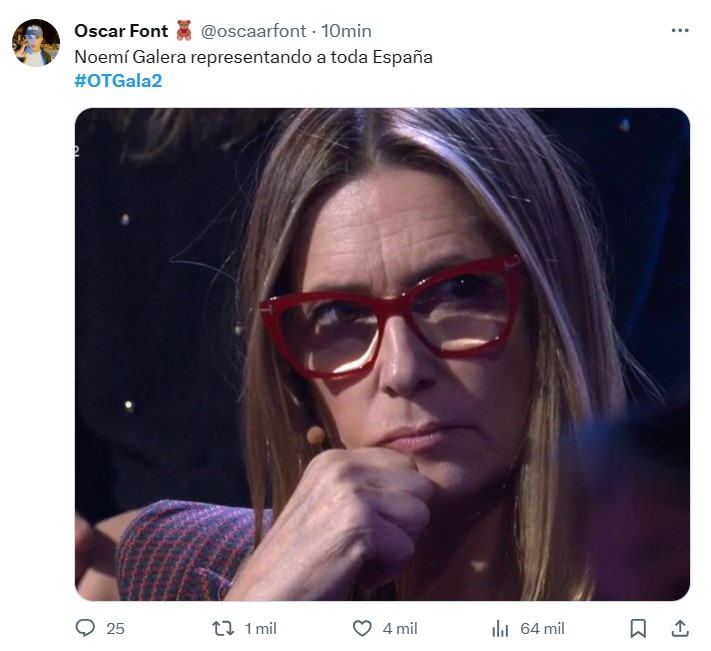Viewport: 711px width, 651px height.
Task: Click the 25 replies count
Action: pos(115,628)
